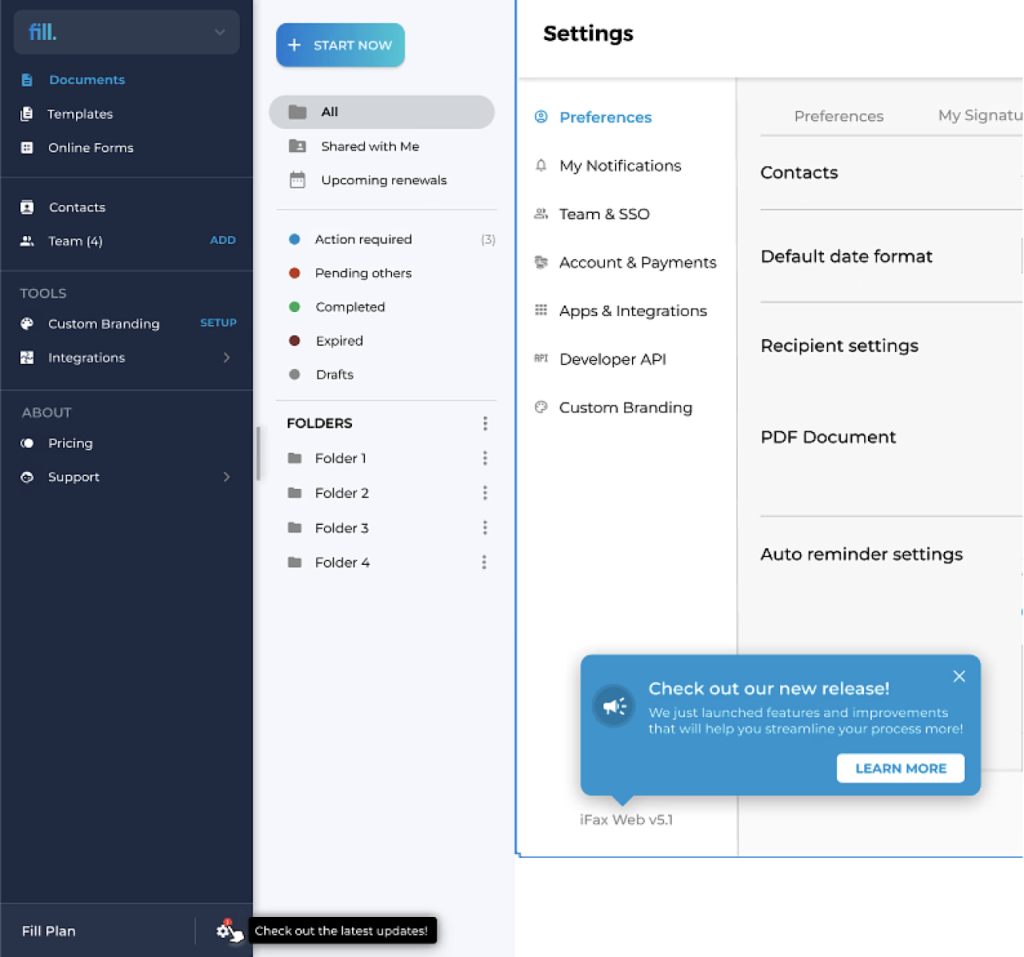Open the Folder 1 options menu
This screenshot has width=1024, height=957.
(485, 458)
